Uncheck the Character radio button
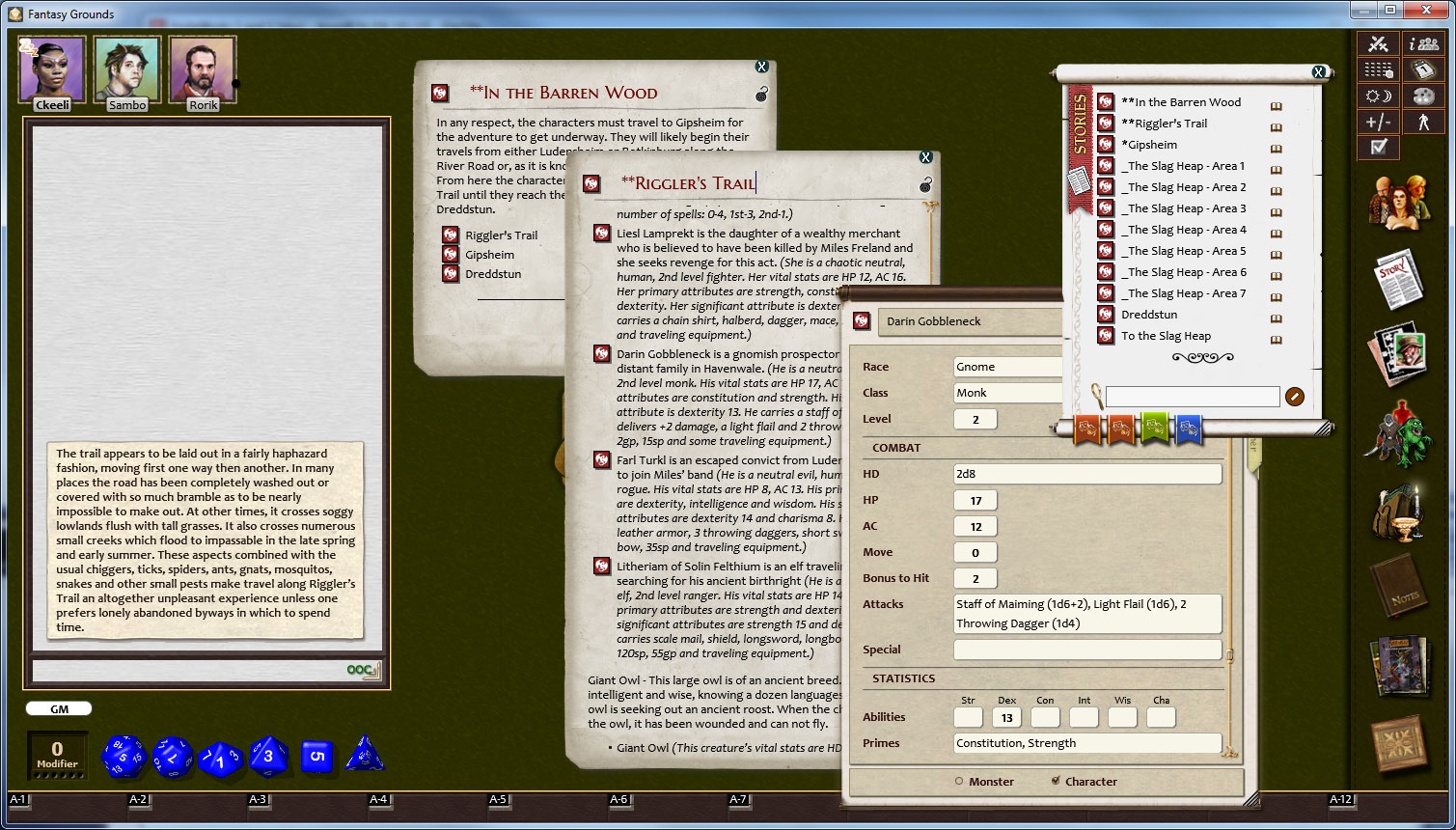Image resolution: width=1456 pixels, height=830 pixels. tap(1057, 782)
